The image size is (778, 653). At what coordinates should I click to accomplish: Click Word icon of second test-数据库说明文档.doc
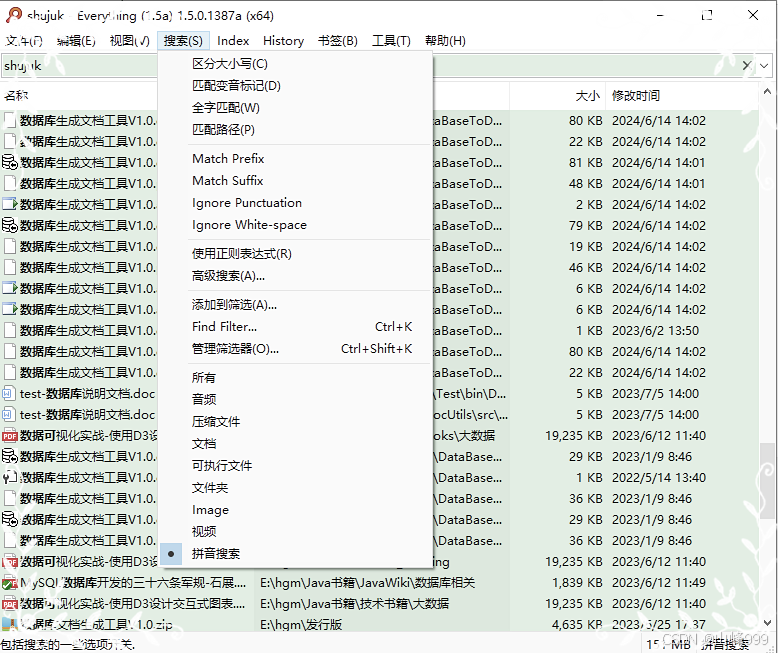[x=8, y=414]
